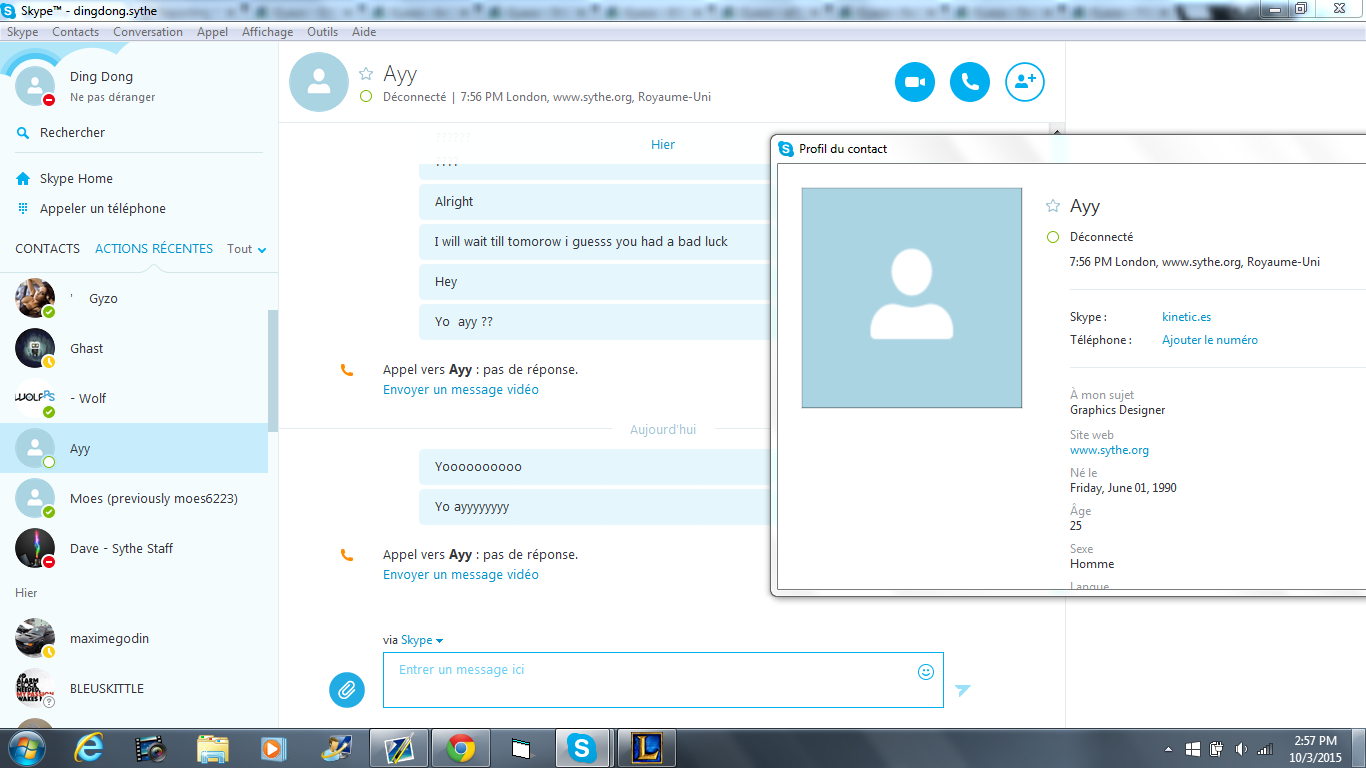Open the Conversation menu
Screen dimensions: 1366x768
tap(148, 32)
